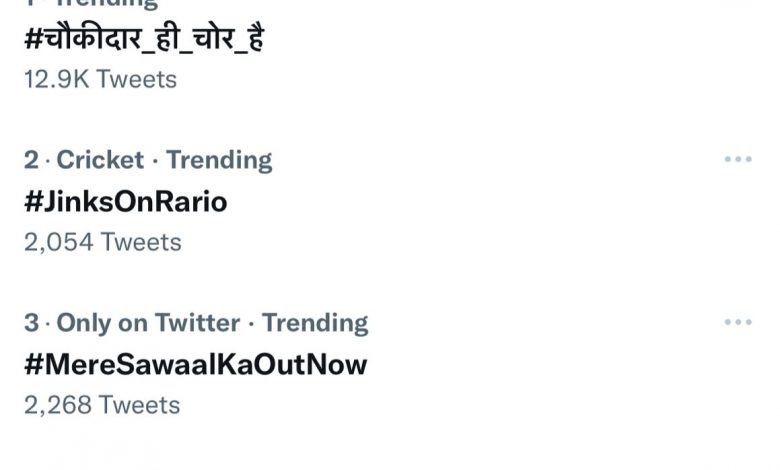Image resolution: width=780 pixels, height=470 pixels.
Task: Click Trending label beside Cricket
Action: (x=219, y=160)
